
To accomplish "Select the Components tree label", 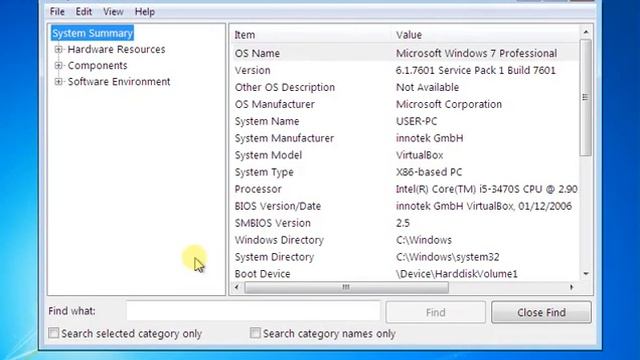I will click(98, 65).
